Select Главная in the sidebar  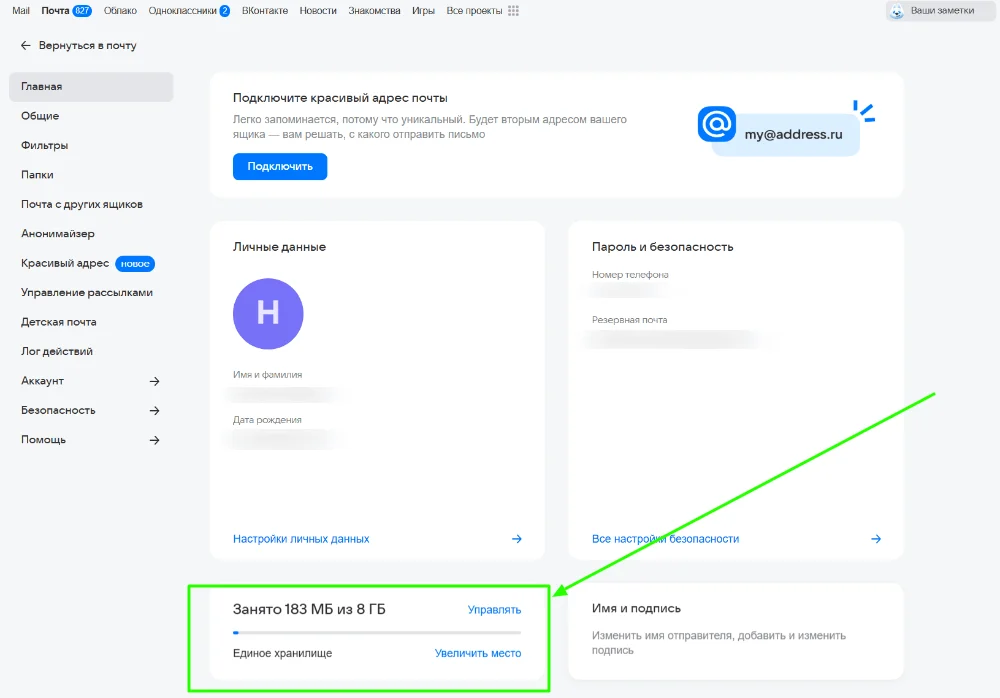91,87
